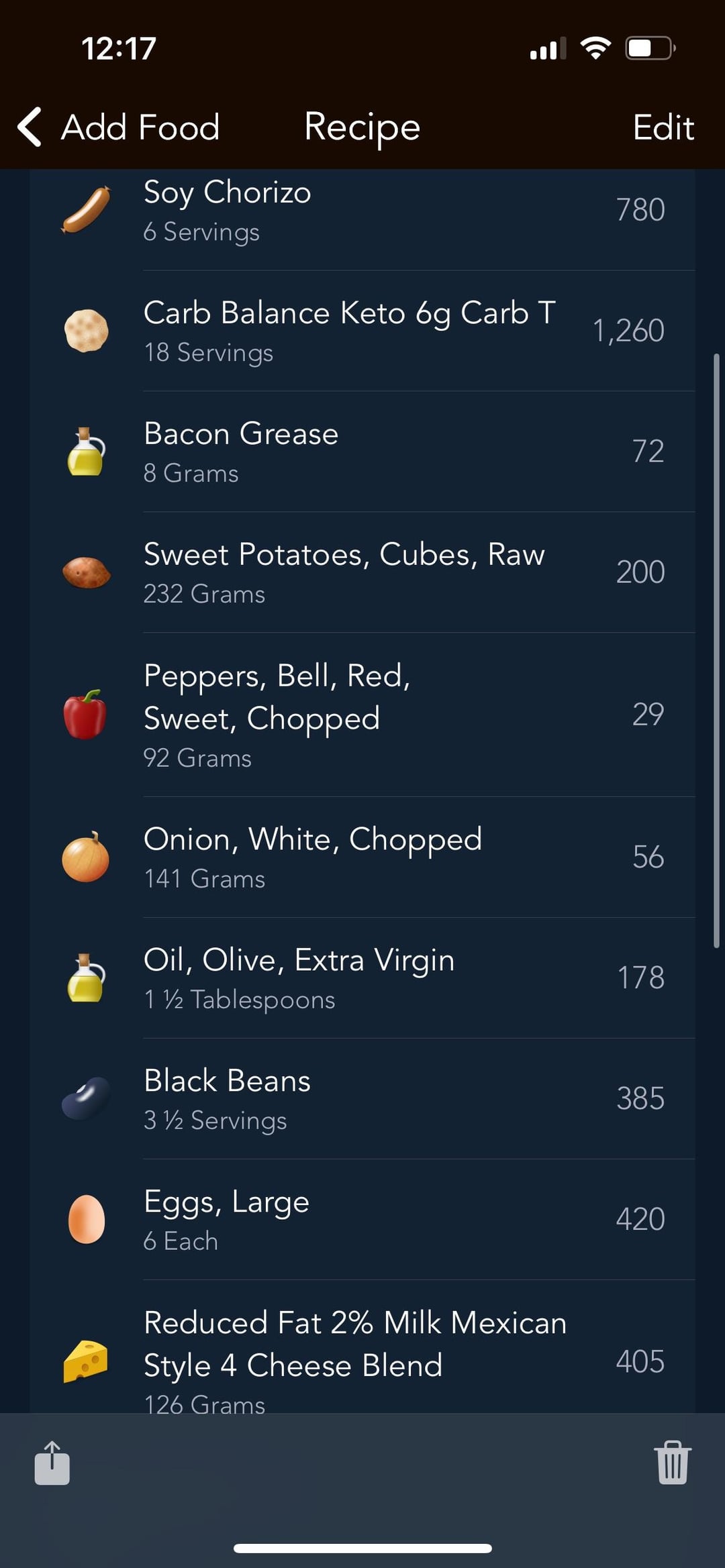Tap the olive oil bottle icon
Image resolution: width=725 pixels, height=1568 pixels.
coord(86,978)
